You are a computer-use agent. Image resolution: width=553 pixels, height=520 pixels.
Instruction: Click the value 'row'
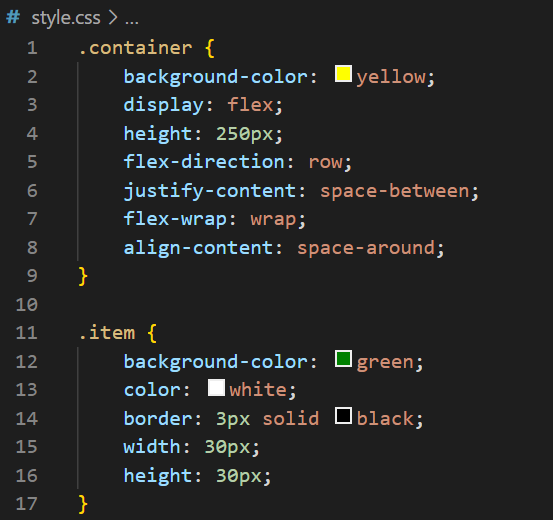(326, 162)
